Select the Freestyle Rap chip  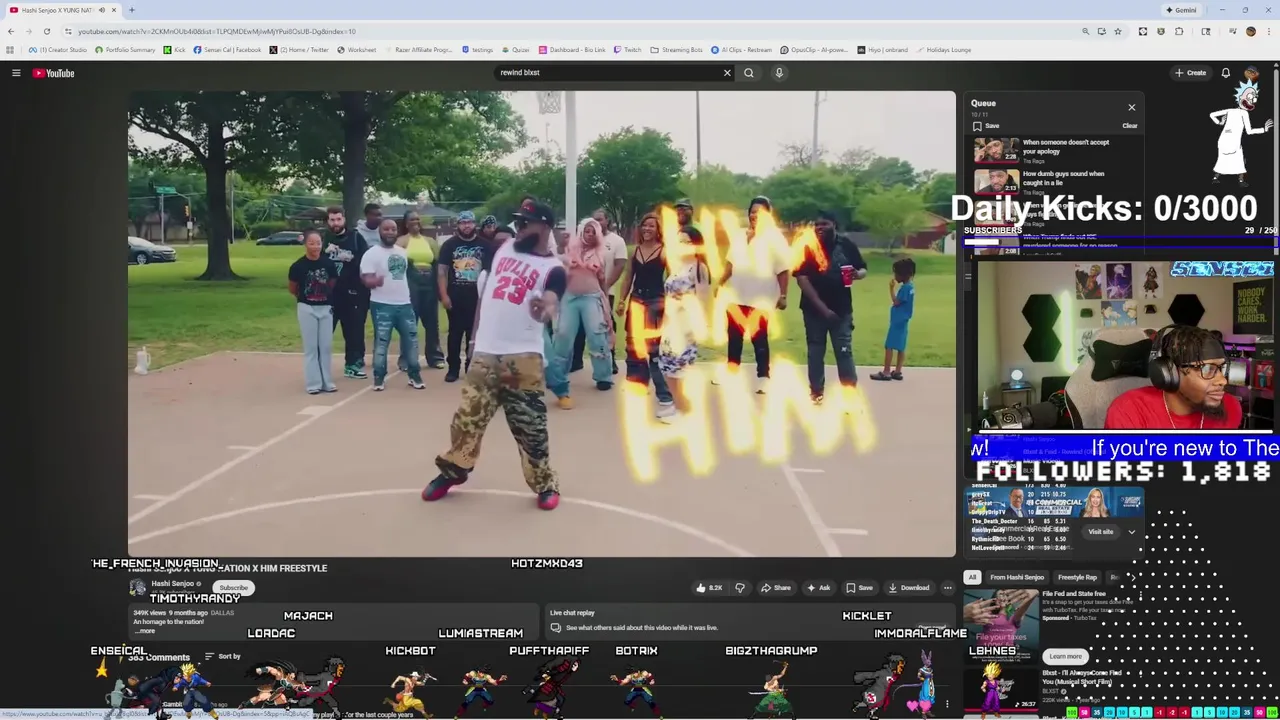click(x=1077, y=577)
